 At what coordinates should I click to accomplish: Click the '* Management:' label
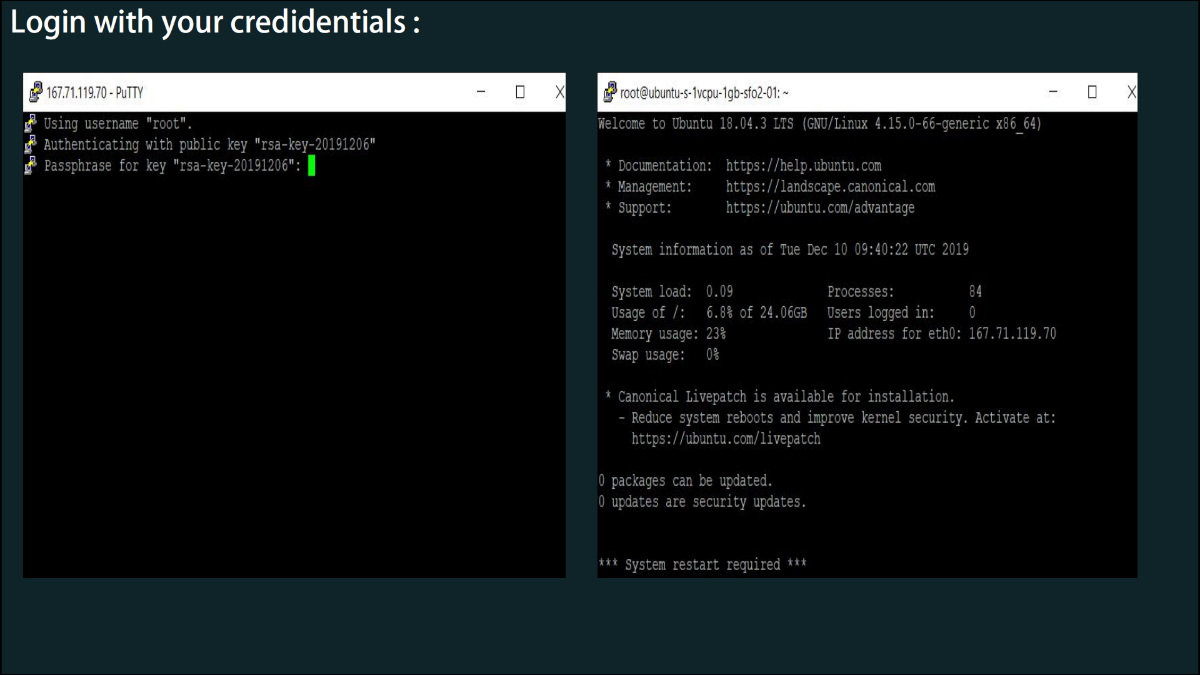click(648, 187)
